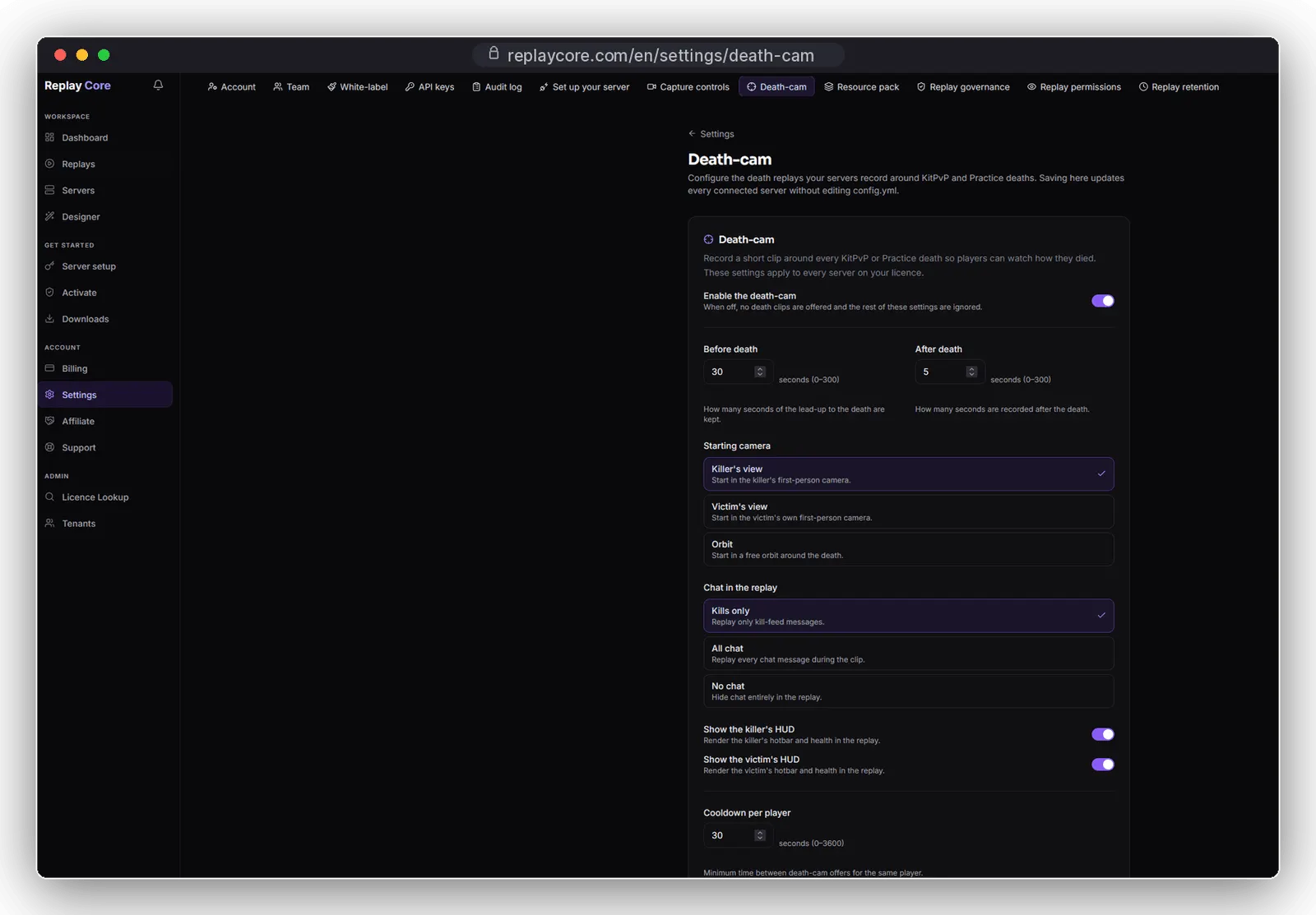Click the Set up your server tab's icon

click(x=544, y=86)
